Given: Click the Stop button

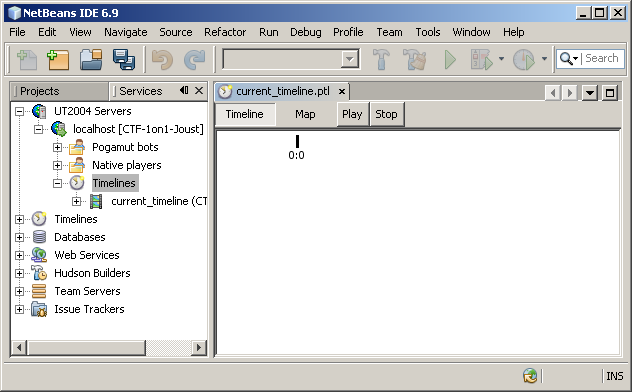Looking at the screenshot, I should pyautogui.click(x=387, y=114).
